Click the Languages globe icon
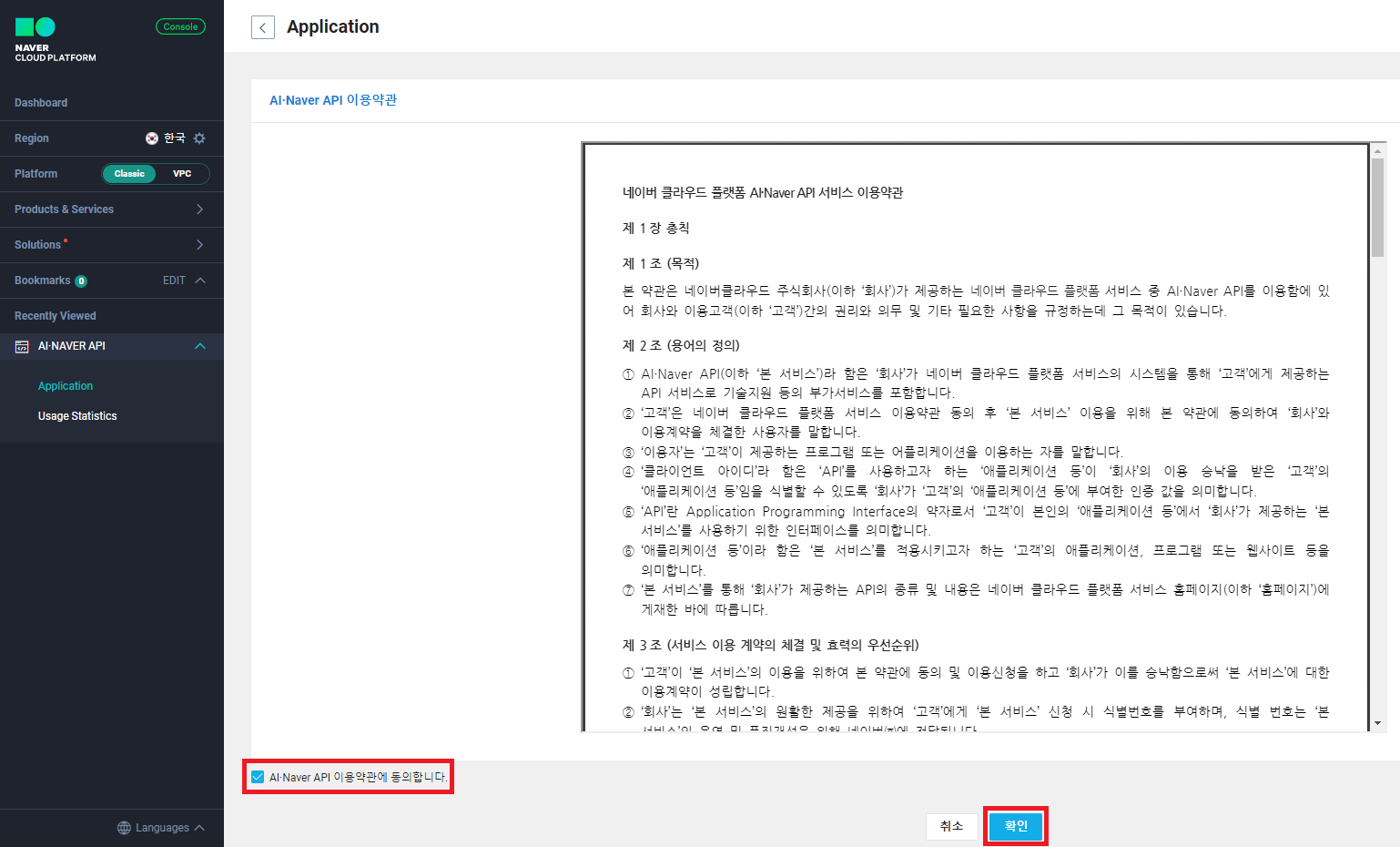This screenshot has height=847, width=1400. click(124, 828)
